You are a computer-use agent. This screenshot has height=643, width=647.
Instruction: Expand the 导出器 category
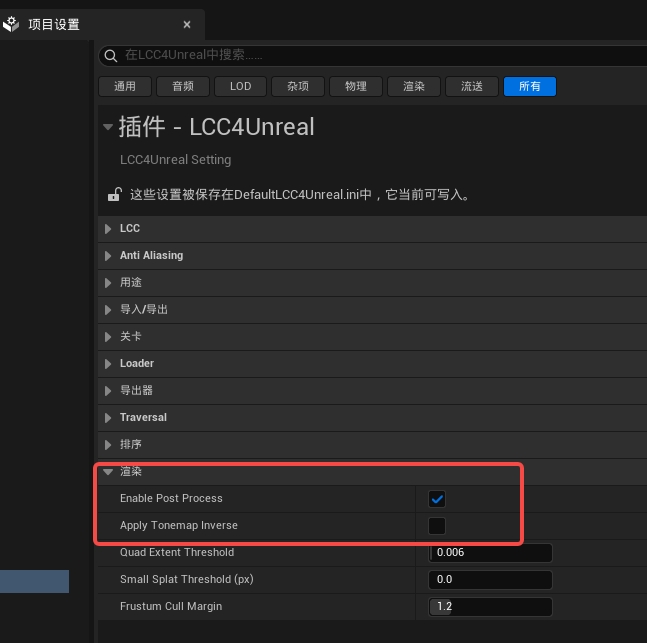pos(108,391)
